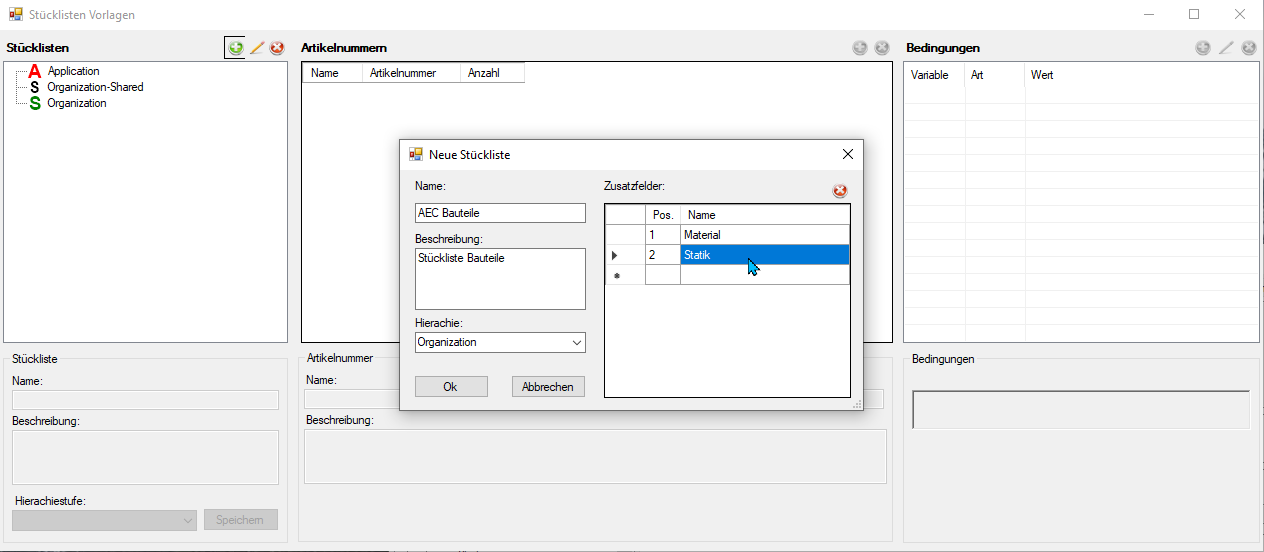Click the greyed delete icon in Artikelnummern header
This screenshot has height=552, width=1264.
click(x=882, y=47)
